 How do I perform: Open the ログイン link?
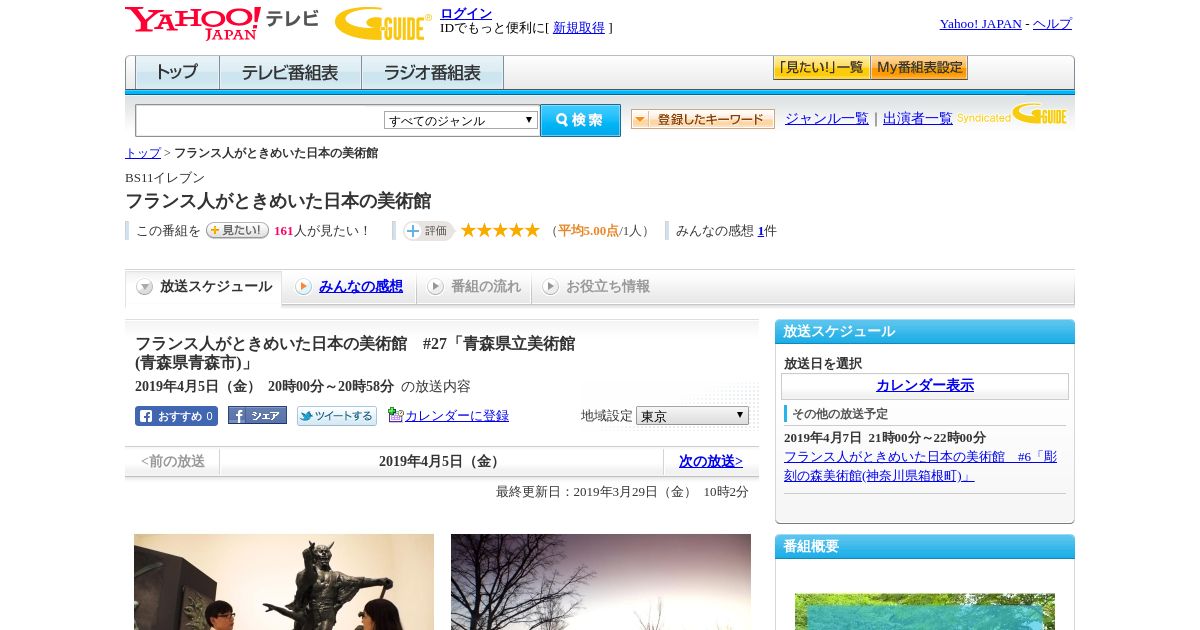[466, 13]
